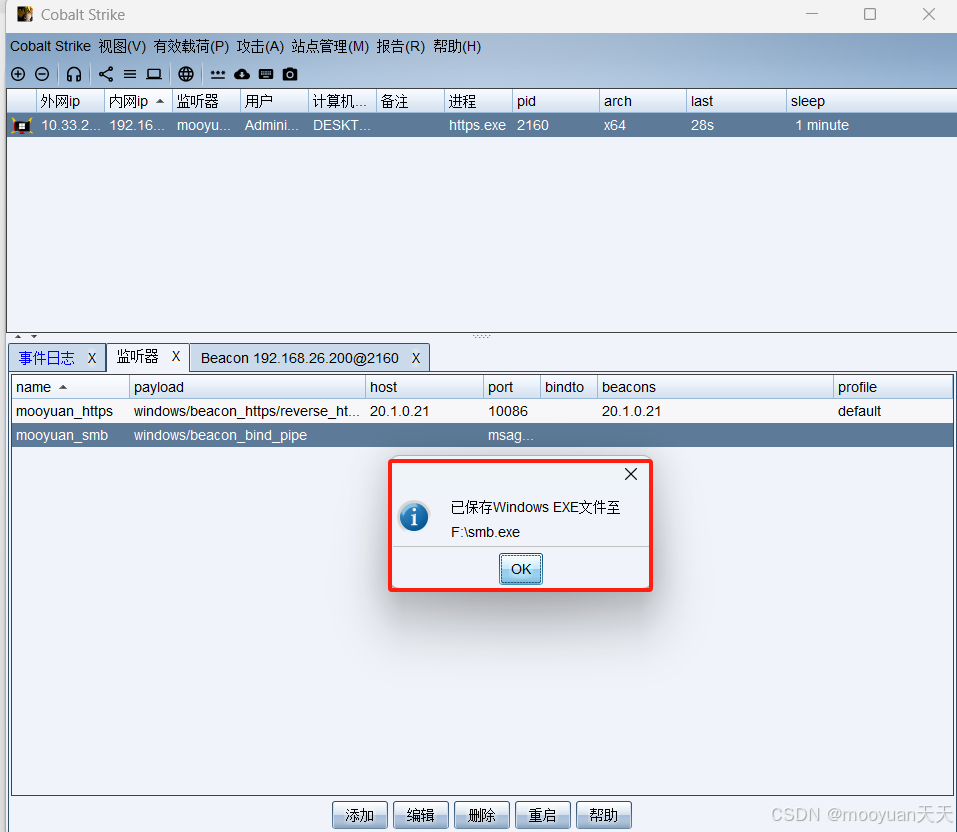Select https.exe process cell in session row
Screen dimensions: 957x832
(477, 126)
